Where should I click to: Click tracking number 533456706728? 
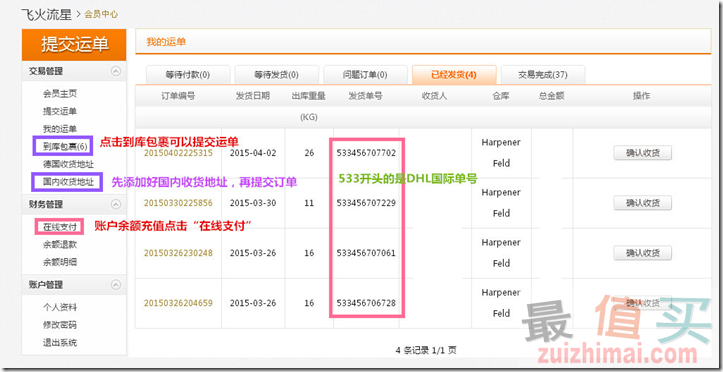[x=366, y=303]
